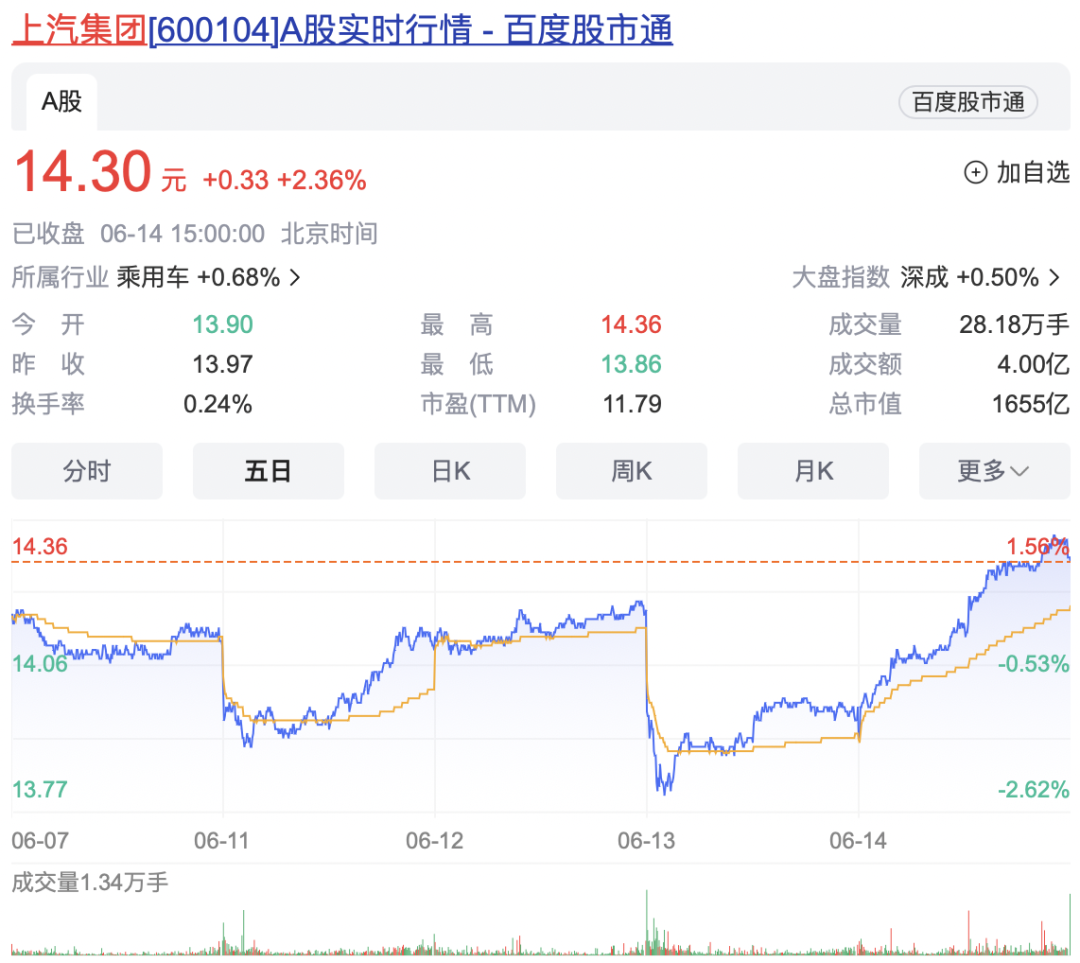
Task: Switch to the 周K chart tab
Action: (632, 471)
